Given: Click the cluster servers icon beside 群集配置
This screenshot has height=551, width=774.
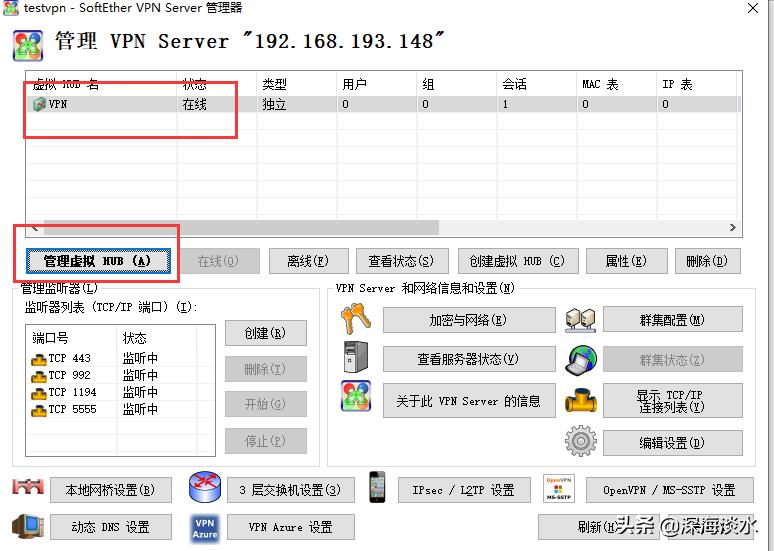Looking at the screenshot, I should pyautogui.click(x=580, y=320).
